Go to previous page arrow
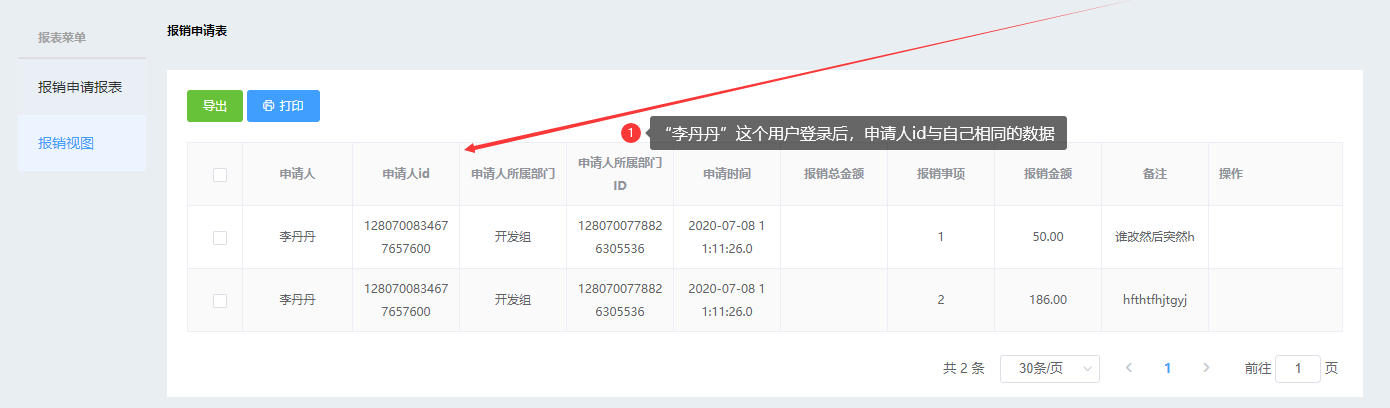The height and width of the screenshot is (408, 1390). (1129, 368)
